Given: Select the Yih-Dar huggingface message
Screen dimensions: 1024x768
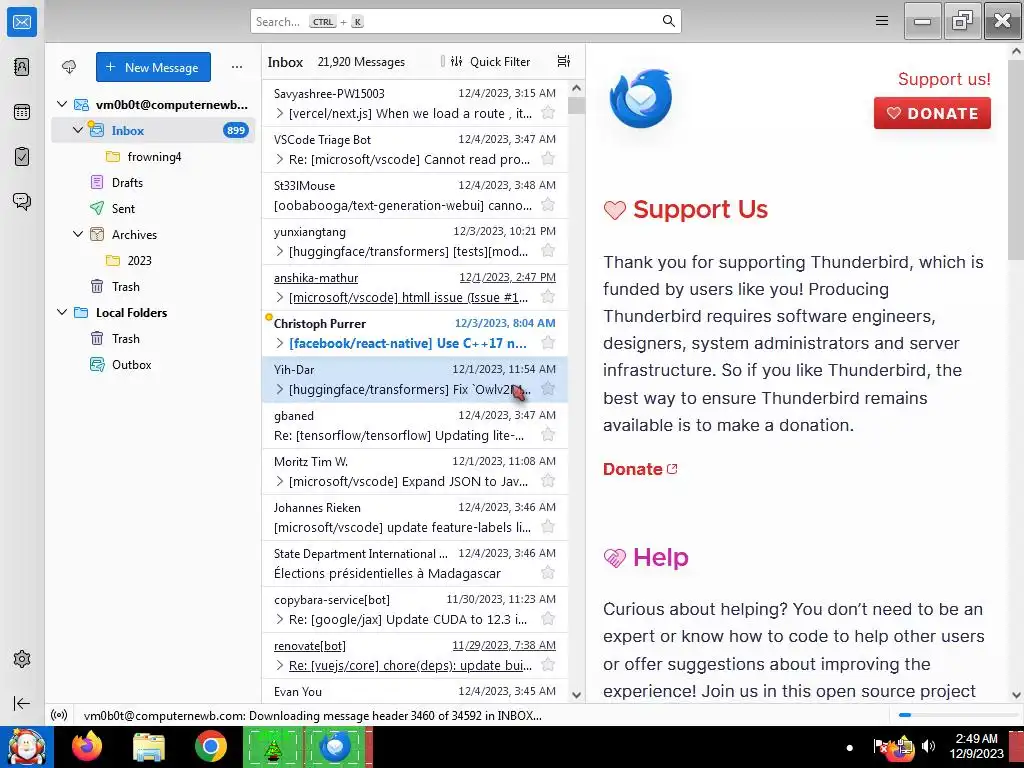Looking at the screenshot, I should (415, 379).
